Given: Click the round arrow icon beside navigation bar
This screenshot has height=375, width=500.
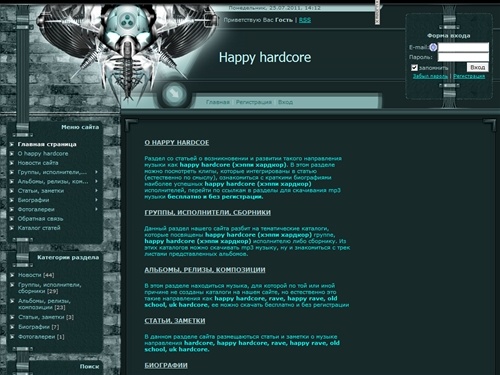Looking at the screenshot, I should [x=174, y=94].
